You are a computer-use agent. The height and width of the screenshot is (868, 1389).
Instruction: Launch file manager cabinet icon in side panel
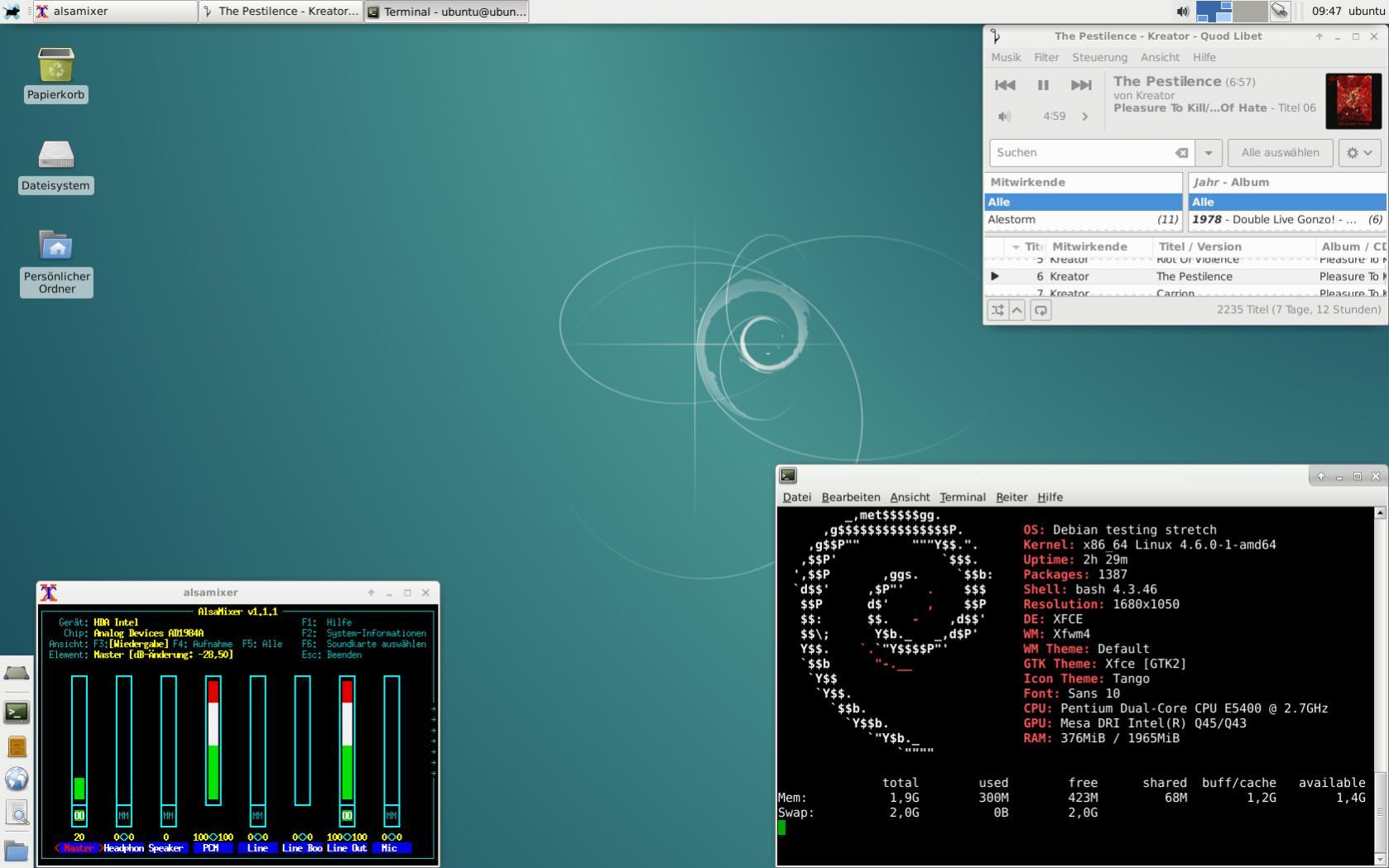(x=17, y=746)
